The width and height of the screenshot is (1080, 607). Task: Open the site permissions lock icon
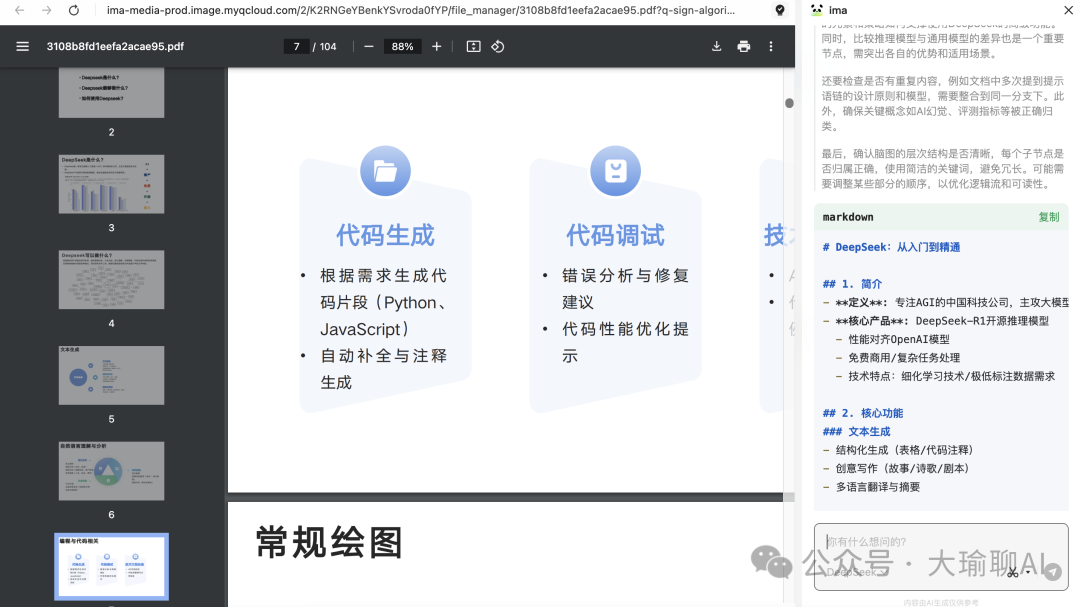(780, 12)
